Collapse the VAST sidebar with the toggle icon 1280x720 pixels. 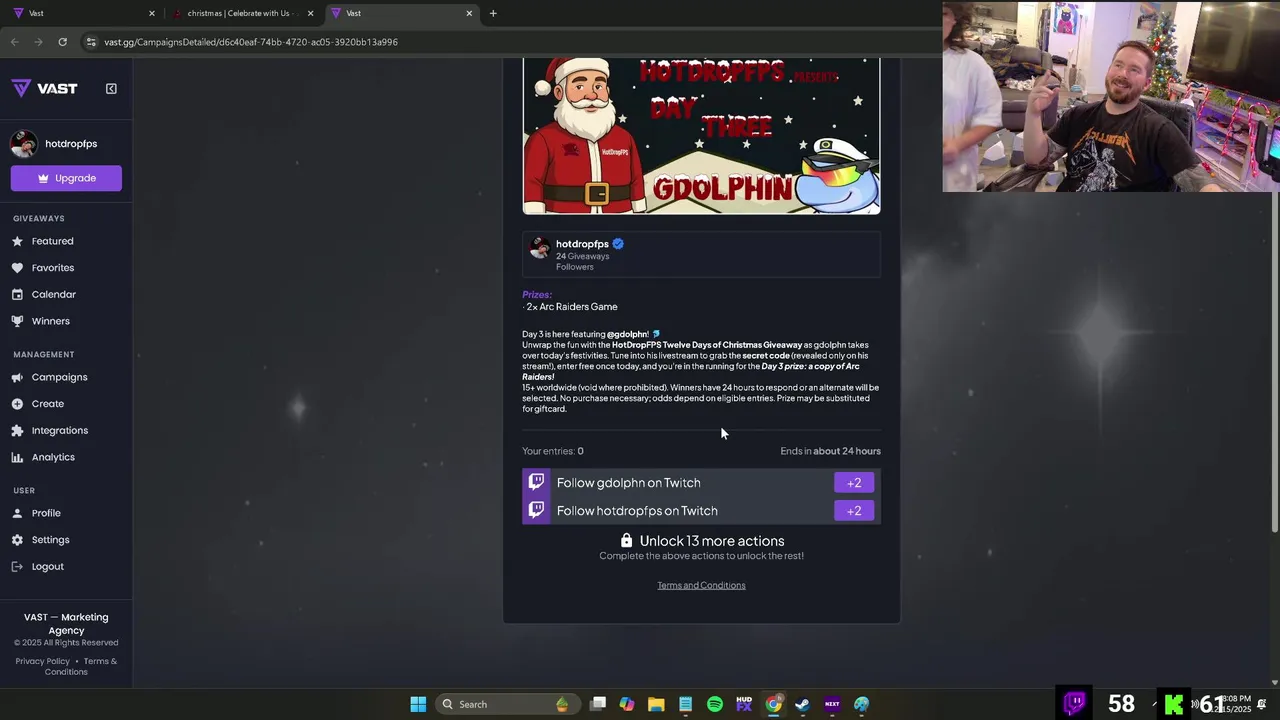coord(111,88)
